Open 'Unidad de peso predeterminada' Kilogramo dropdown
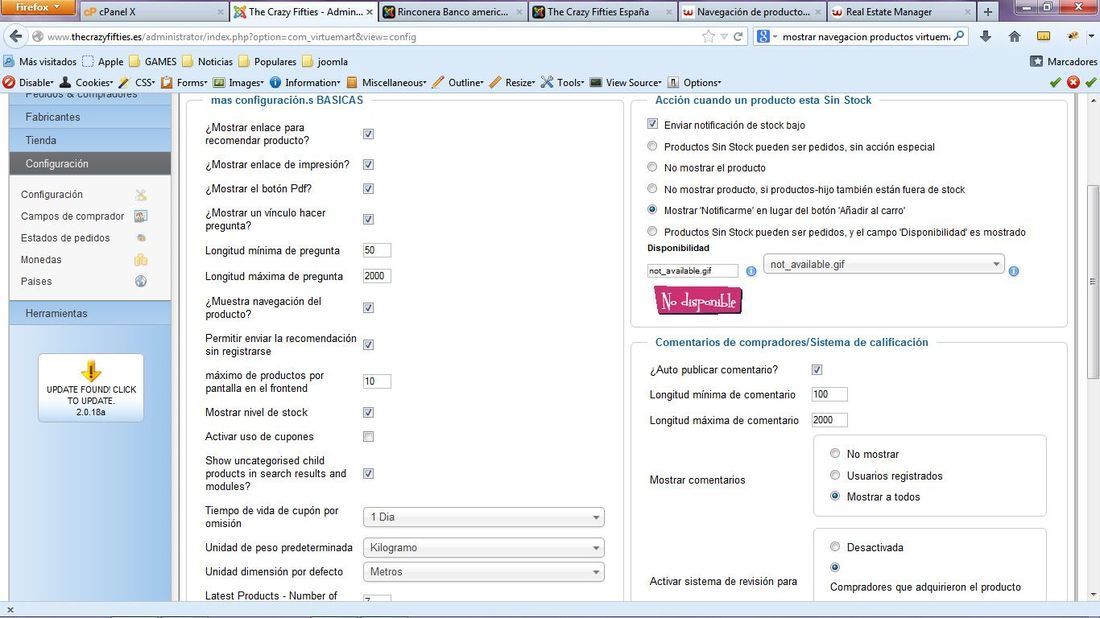Screen dimensions: 1100x618 click(x=483, y=548)
